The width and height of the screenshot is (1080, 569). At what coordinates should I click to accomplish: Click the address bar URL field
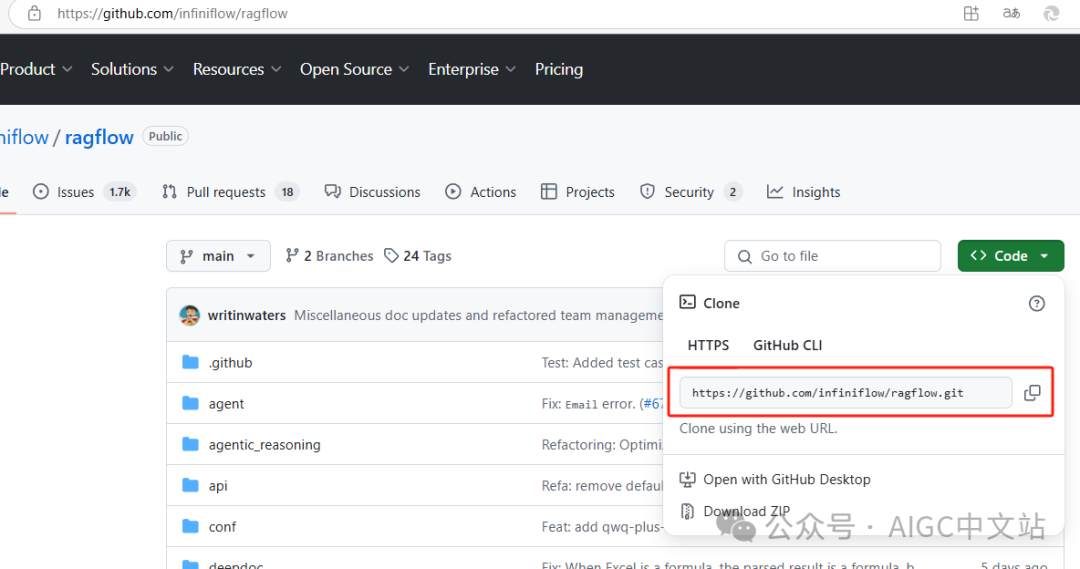point(172,13)
